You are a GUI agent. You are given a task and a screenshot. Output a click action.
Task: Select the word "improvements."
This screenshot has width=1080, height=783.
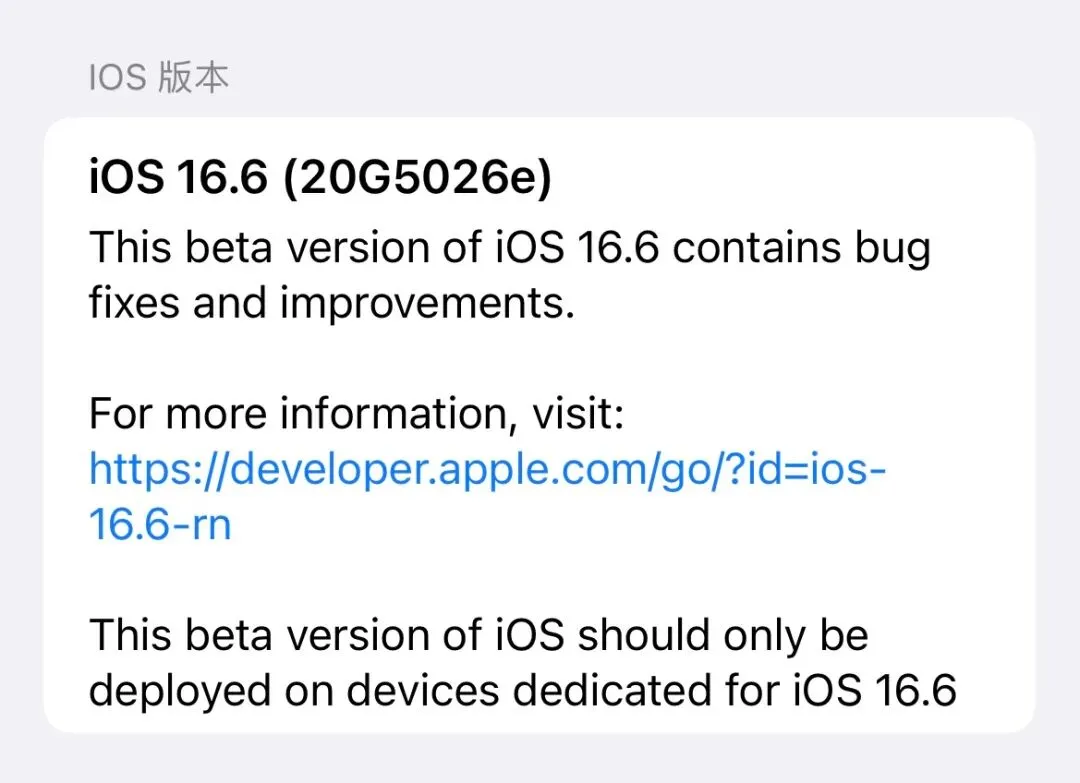(427, 304)
